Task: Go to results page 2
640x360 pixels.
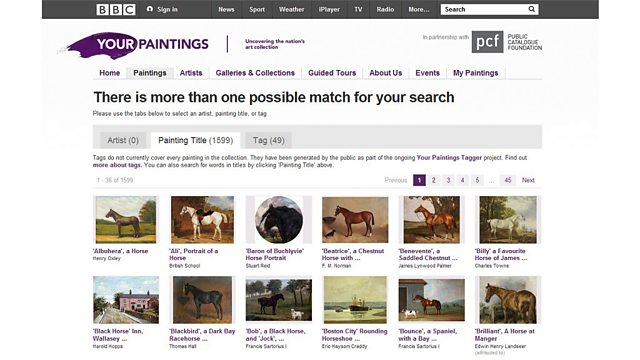Action: 433,180
